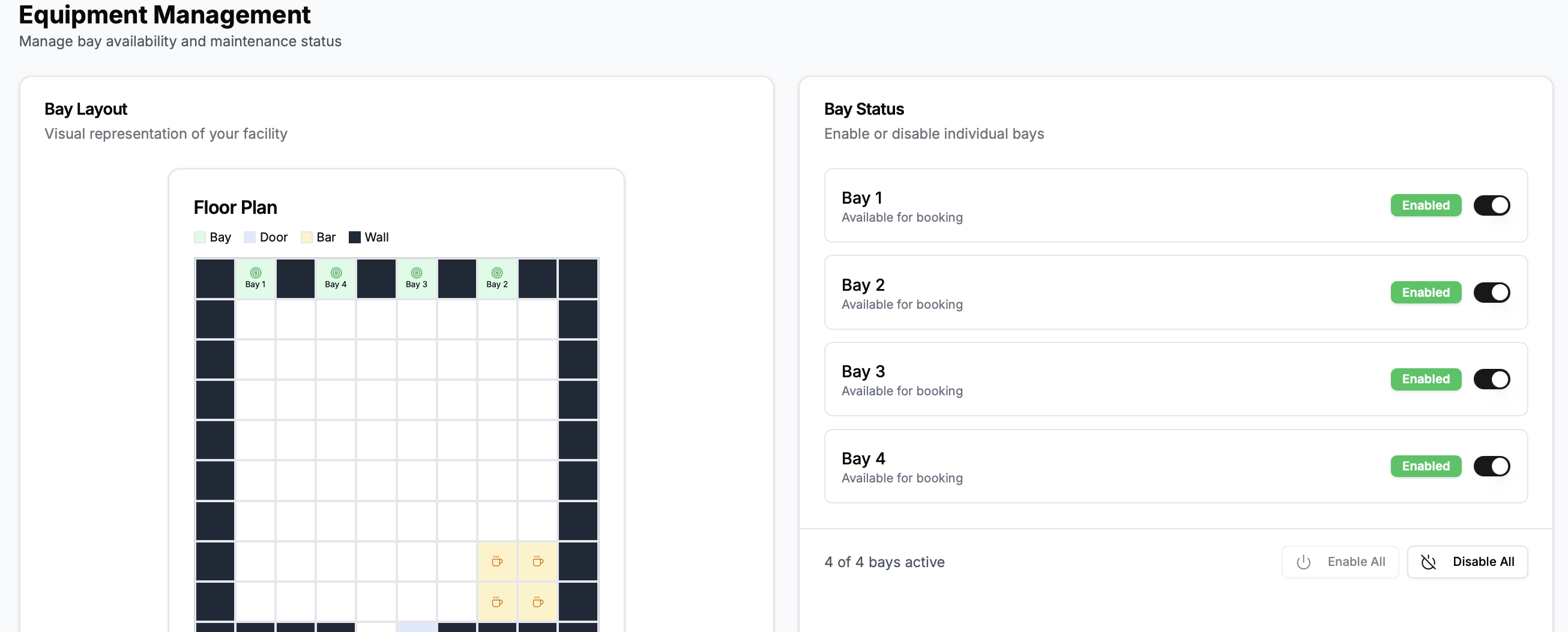Disable Bay 2 using its toggle switch
Viewport: 1568px width, 632px height.
pos(1492,292)
